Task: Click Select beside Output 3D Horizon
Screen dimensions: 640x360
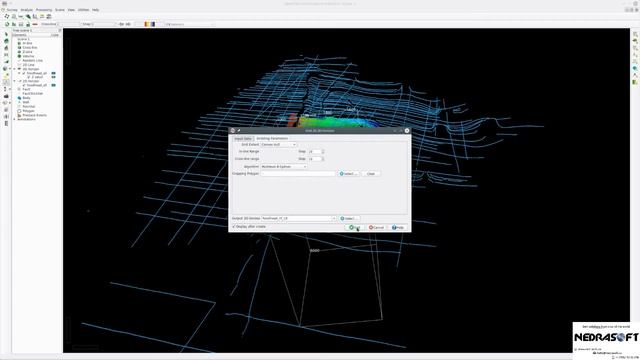Action: [349, 219]
